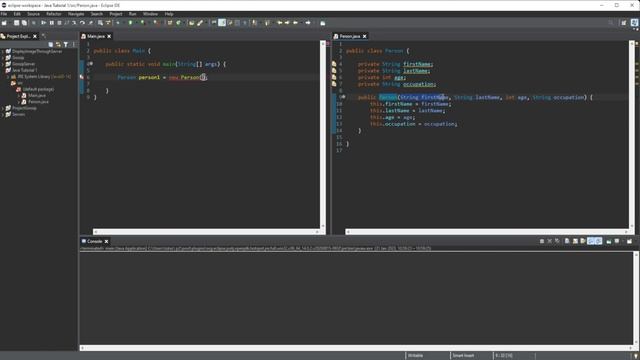Open the Run menu
The width and height of the screenshot is (640, 360).
click(x=132, y=14)
